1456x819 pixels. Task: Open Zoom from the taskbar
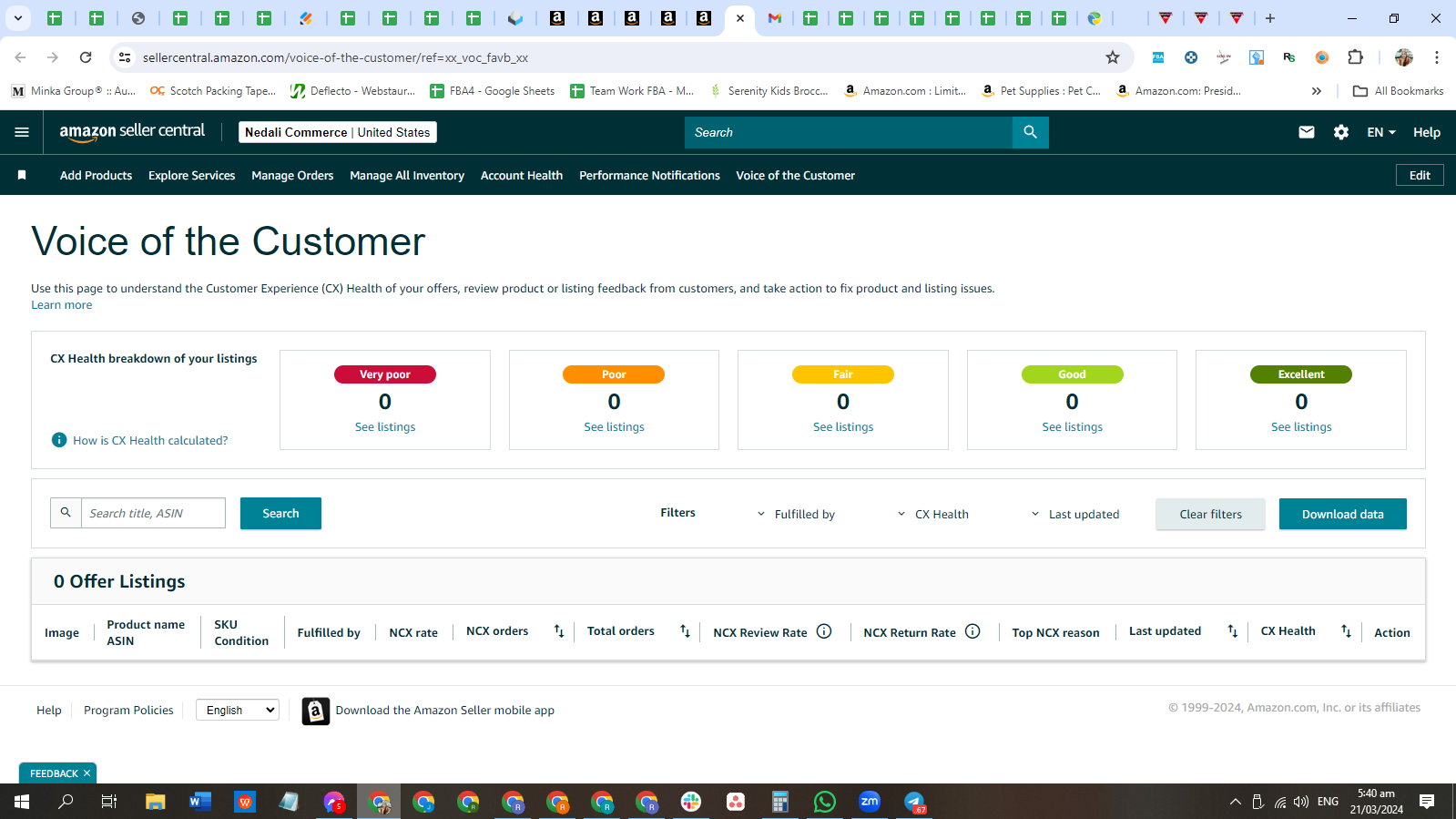pyautogui.click(x=870, y=802)
